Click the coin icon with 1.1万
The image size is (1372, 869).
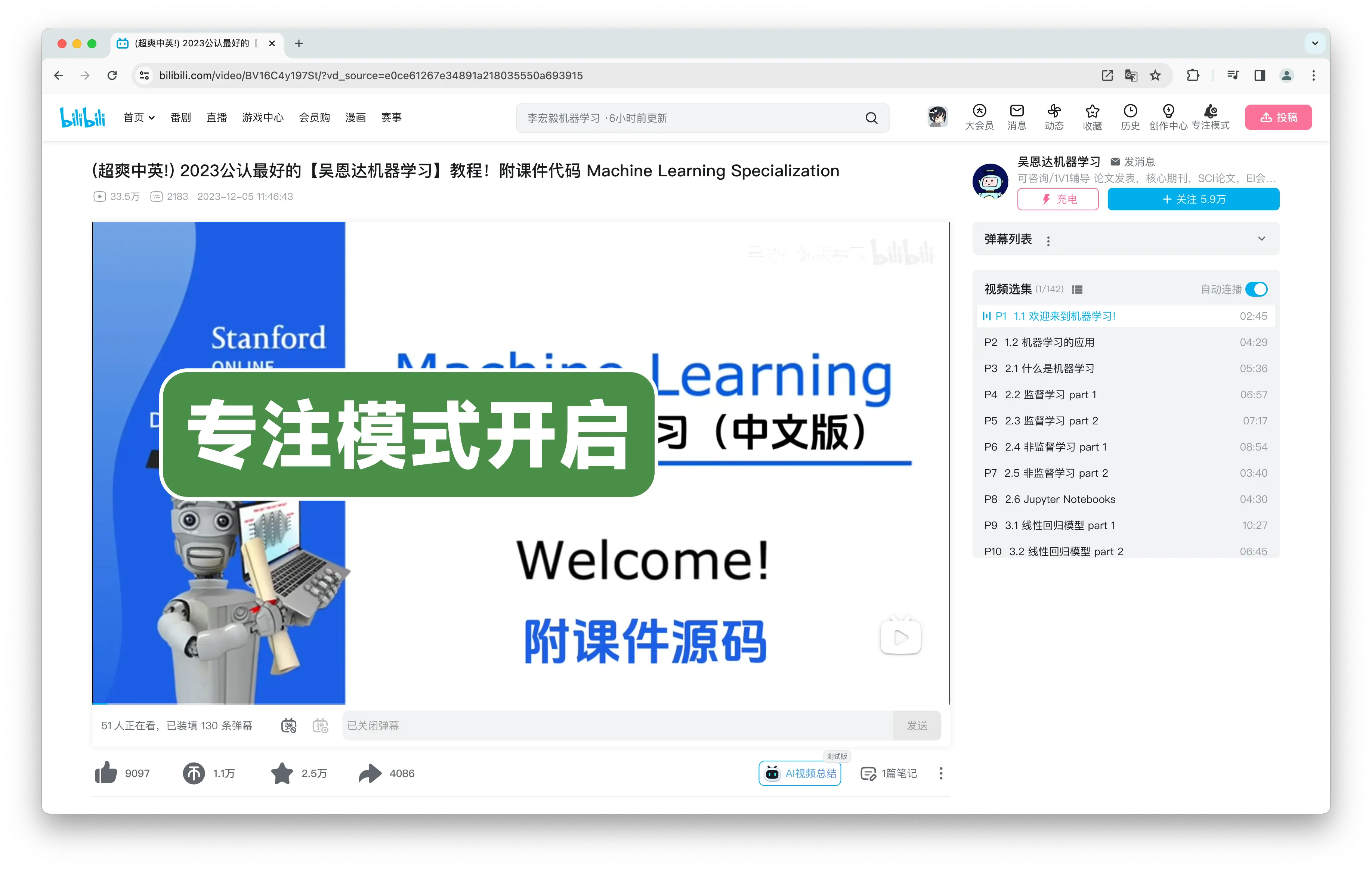(194, 773)
